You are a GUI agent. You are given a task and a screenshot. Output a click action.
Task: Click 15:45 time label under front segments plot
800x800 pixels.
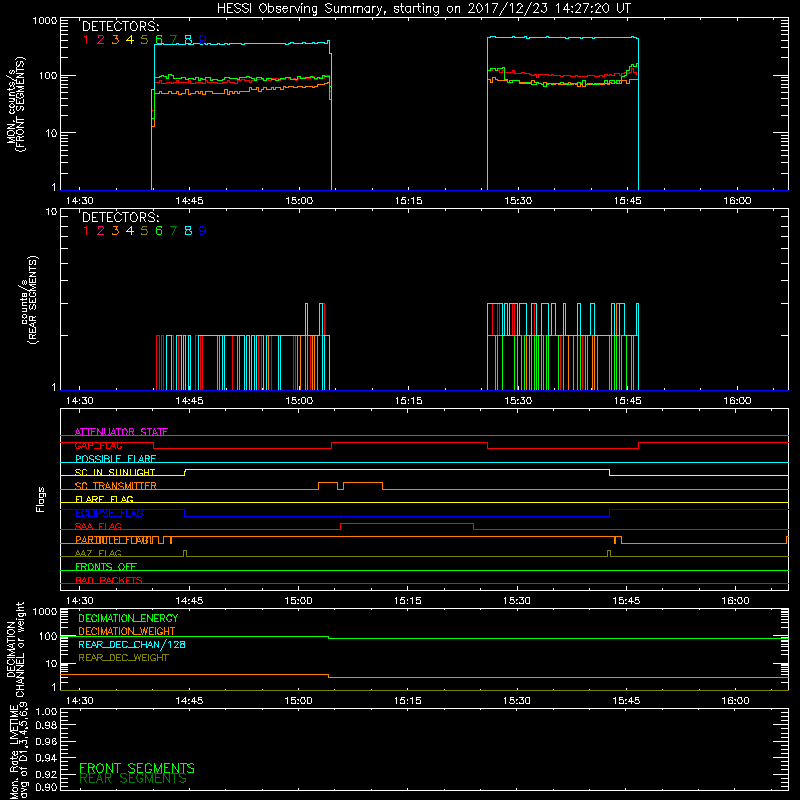pos(628,201)
